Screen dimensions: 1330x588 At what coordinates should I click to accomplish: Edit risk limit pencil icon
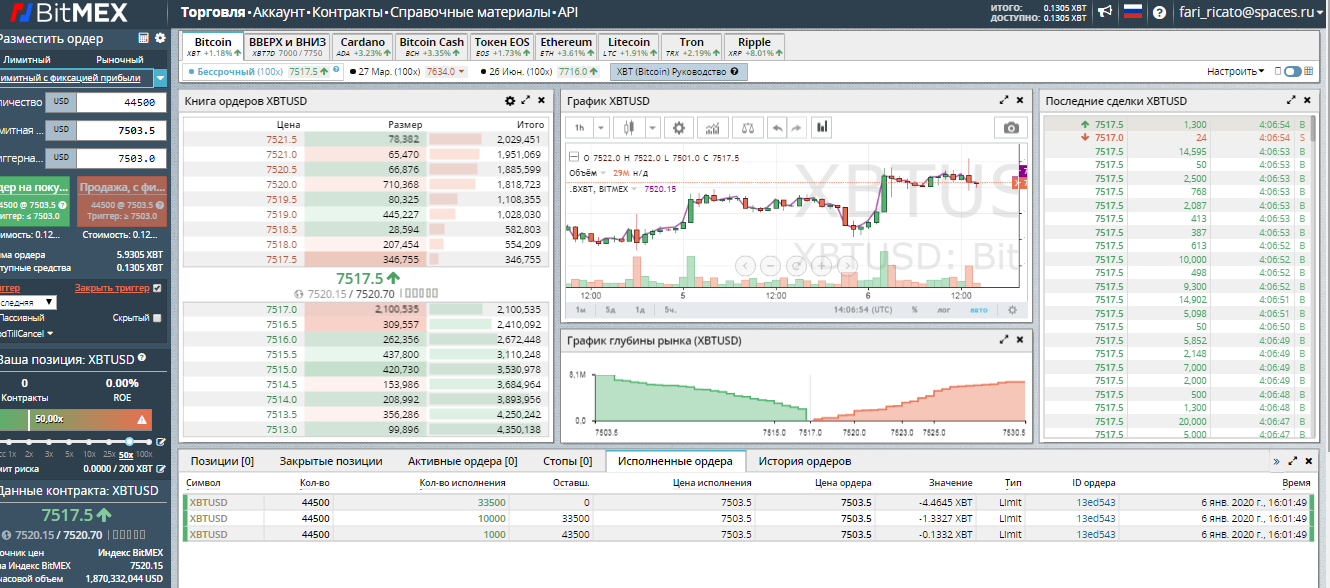tap(162, 468)
